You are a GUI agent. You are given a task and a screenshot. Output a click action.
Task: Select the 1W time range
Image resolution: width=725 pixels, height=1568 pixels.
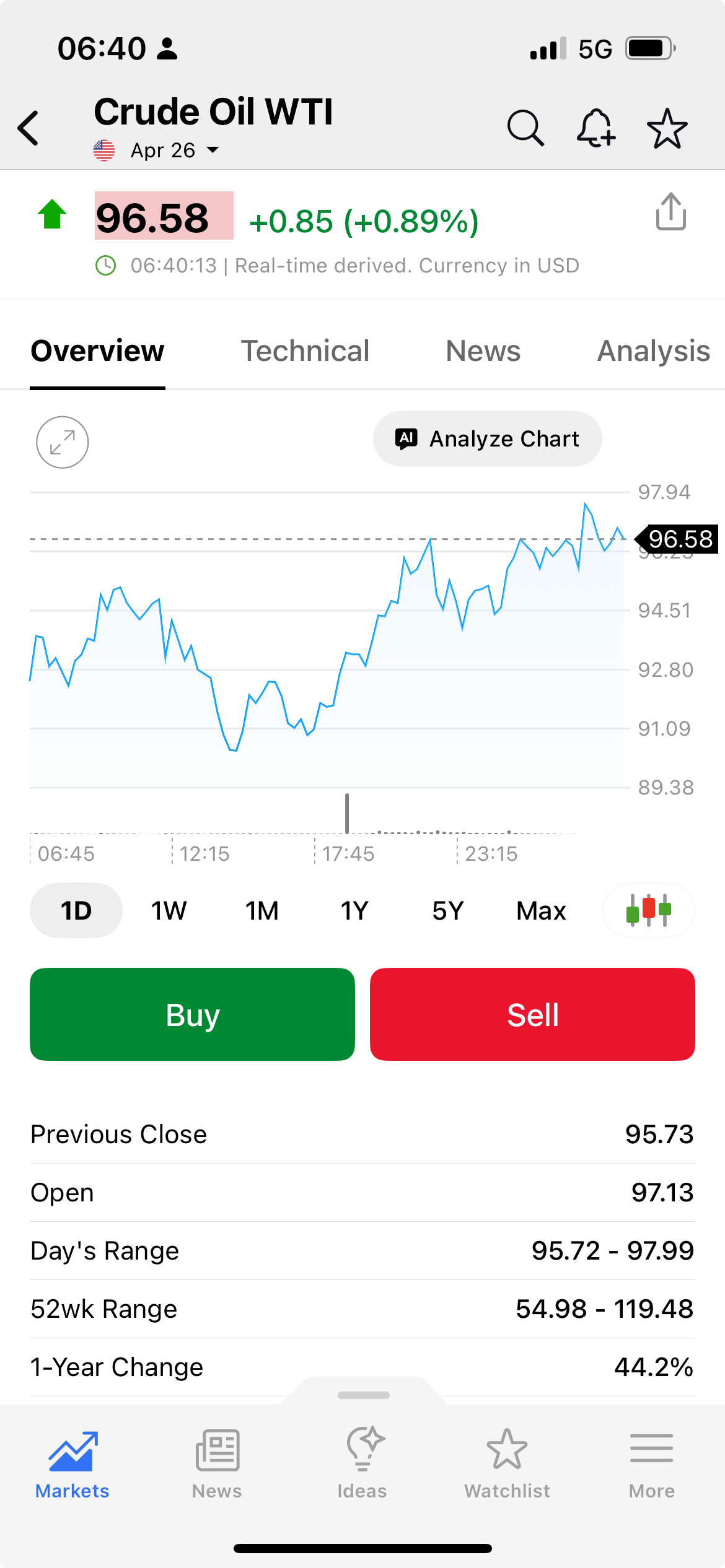(x=169, y=910)
